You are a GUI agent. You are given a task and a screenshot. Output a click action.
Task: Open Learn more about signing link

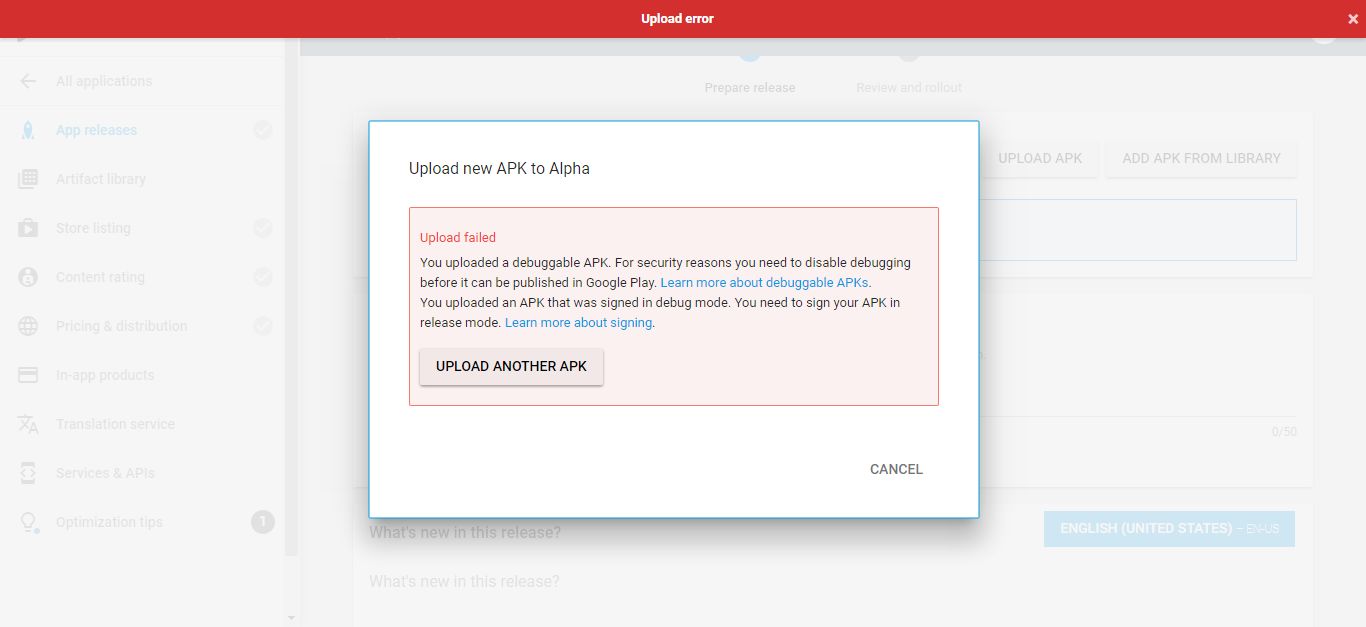(578, 323)
